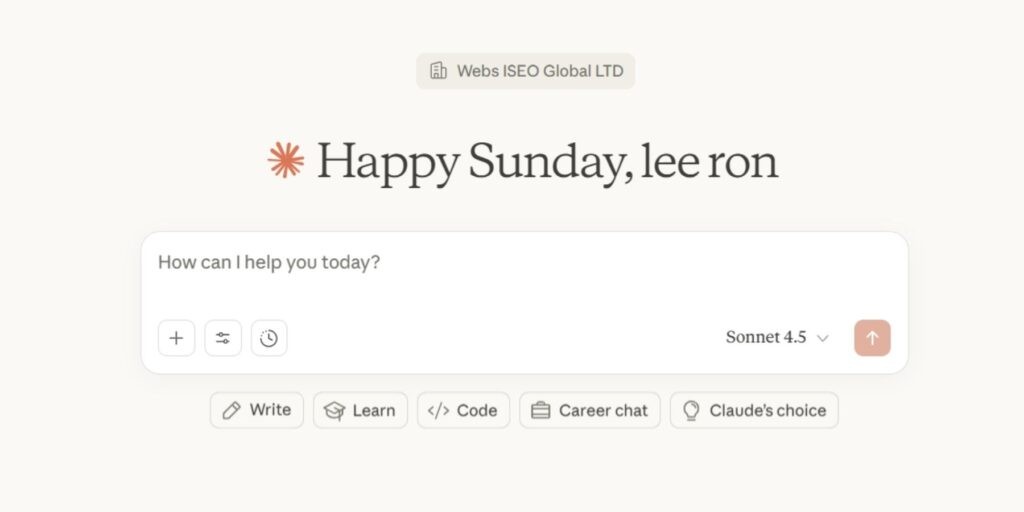Click the Claude starburst logo
The width and height of the screenshot is (1024, 512).
[286, 161]
